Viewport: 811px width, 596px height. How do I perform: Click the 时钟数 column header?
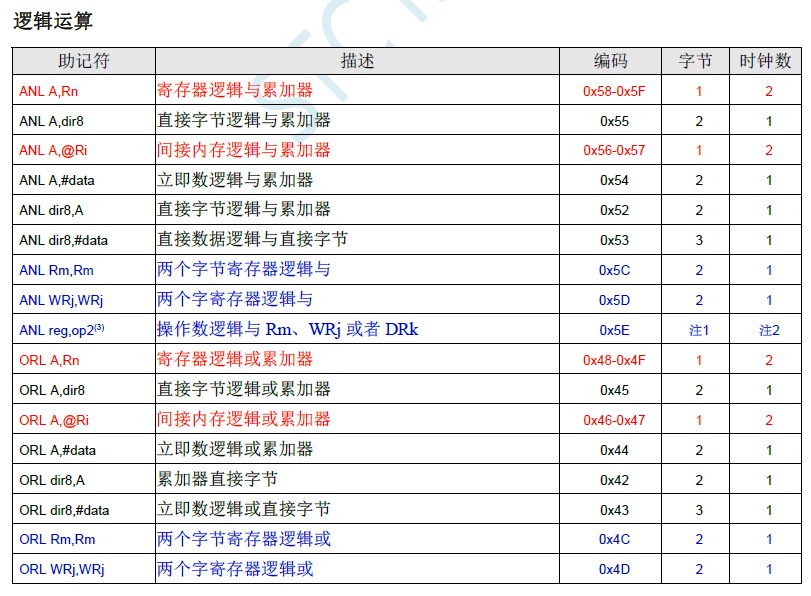click(765, 61)
